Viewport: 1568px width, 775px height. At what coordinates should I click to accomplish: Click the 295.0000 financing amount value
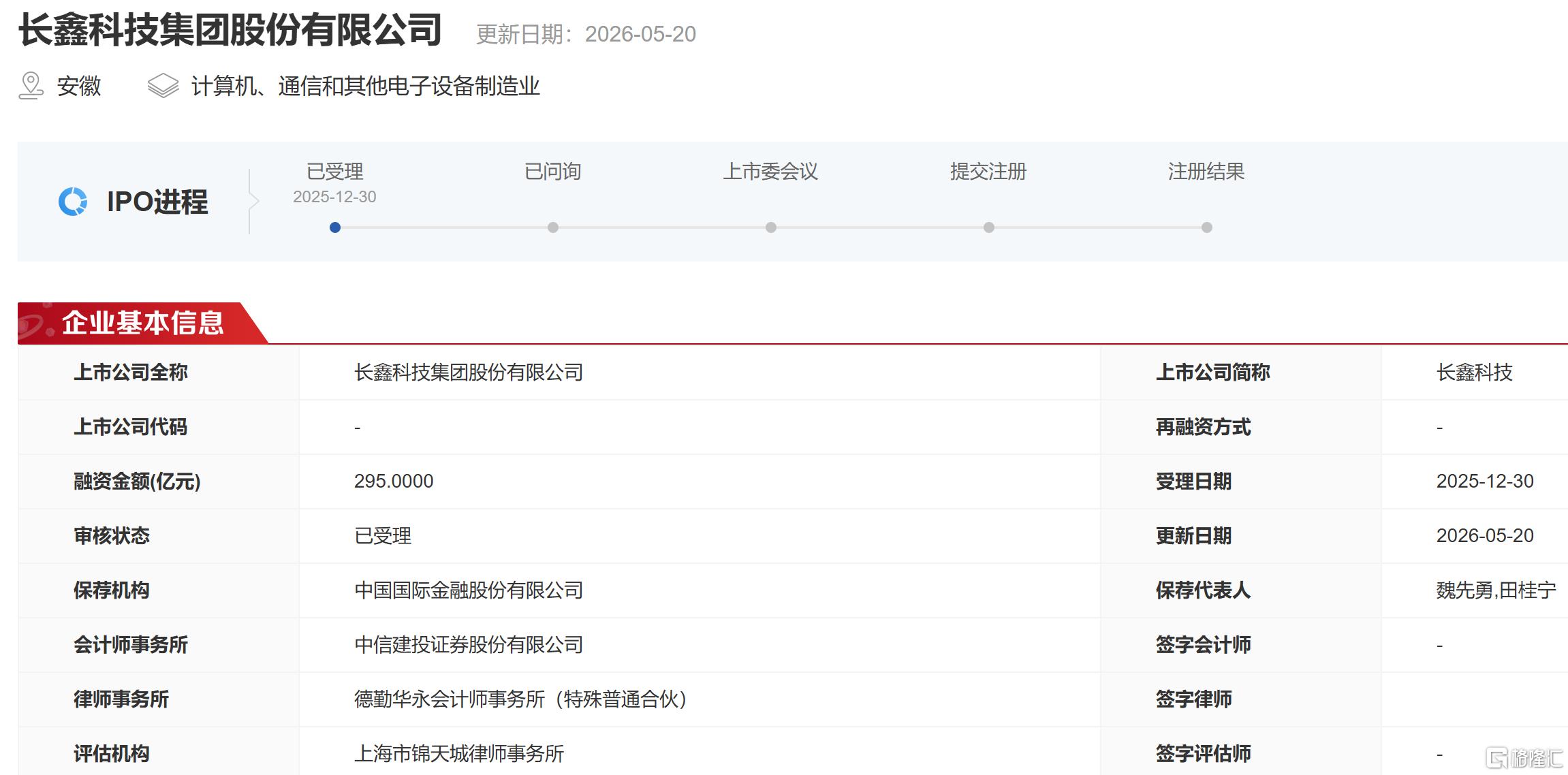point(394,481)
